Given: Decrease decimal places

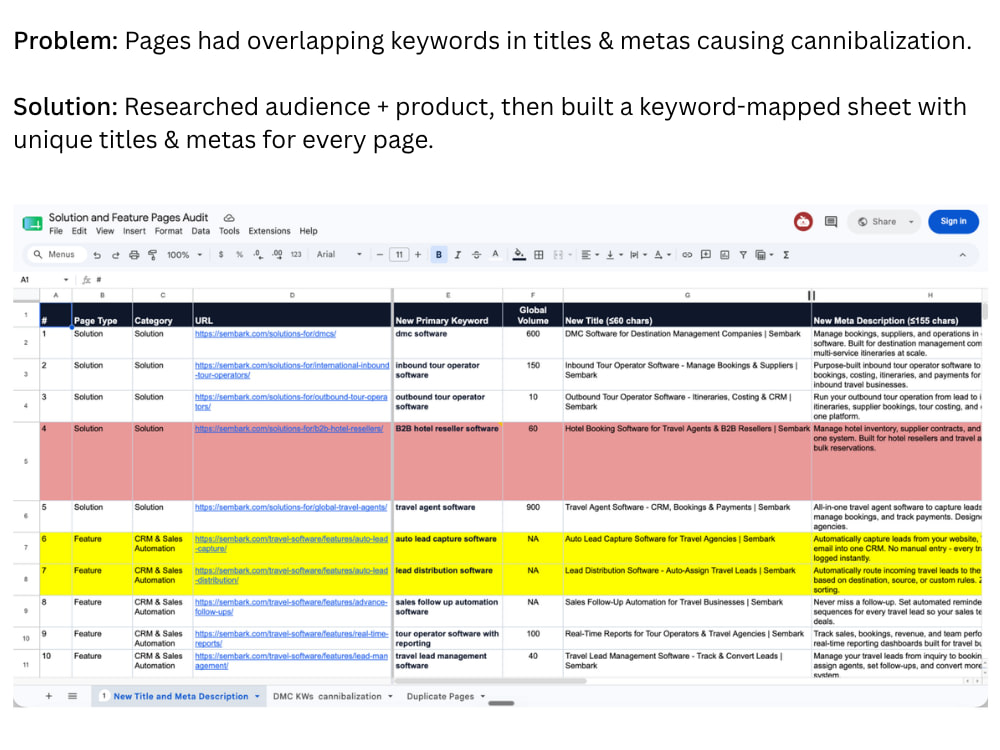Looking at the screenshot, I should 258,254.
